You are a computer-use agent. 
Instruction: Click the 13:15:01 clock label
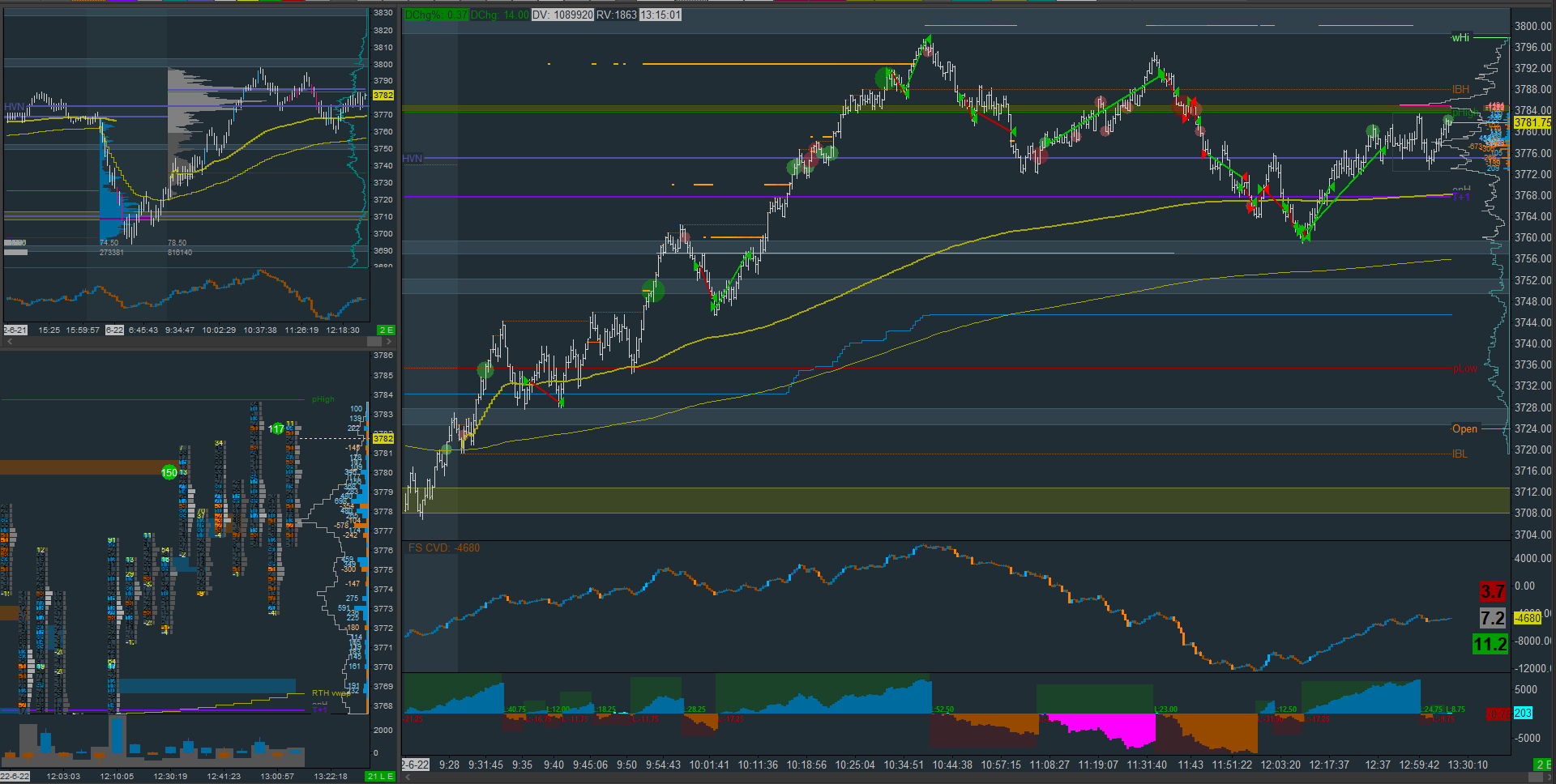[660, 15]
